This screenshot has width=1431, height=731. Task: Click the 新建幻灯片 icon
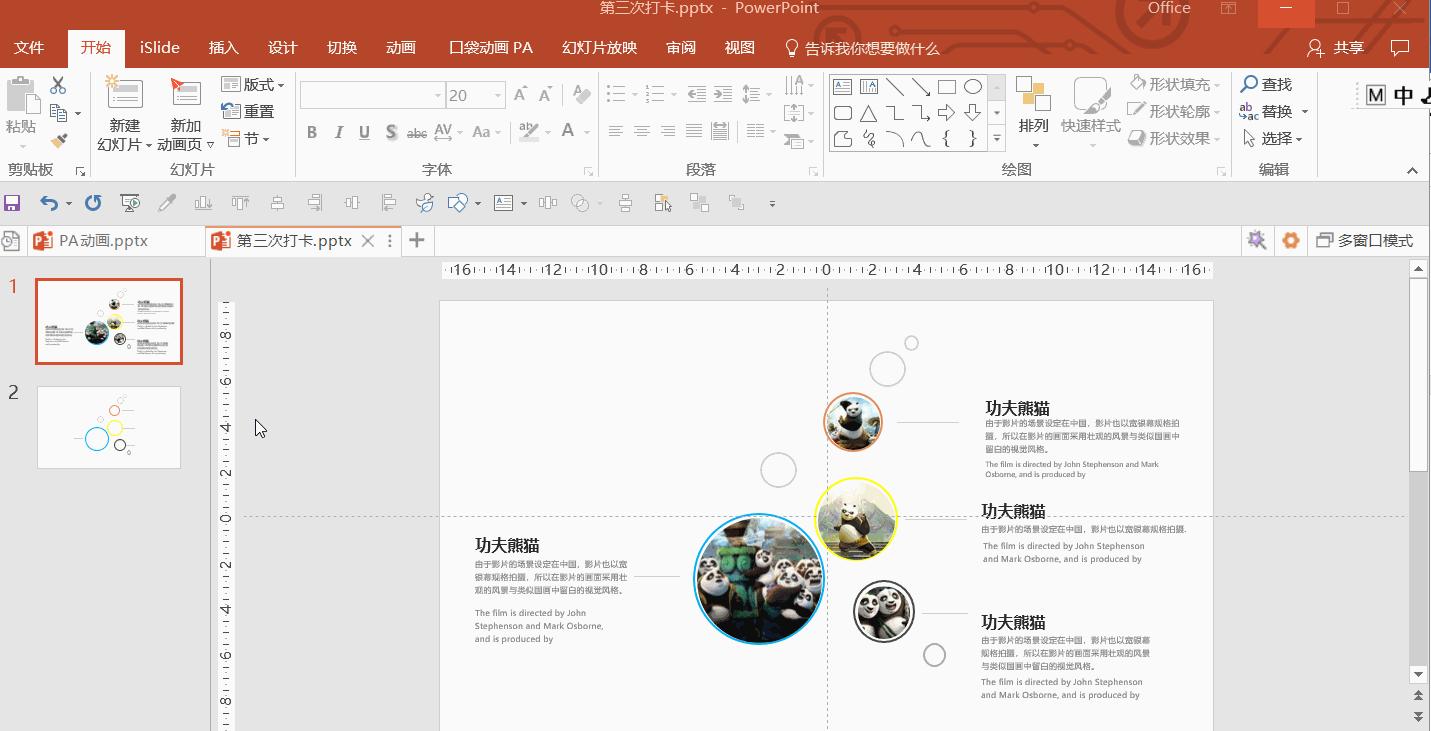pyautogui.click(x=125, y=93)
